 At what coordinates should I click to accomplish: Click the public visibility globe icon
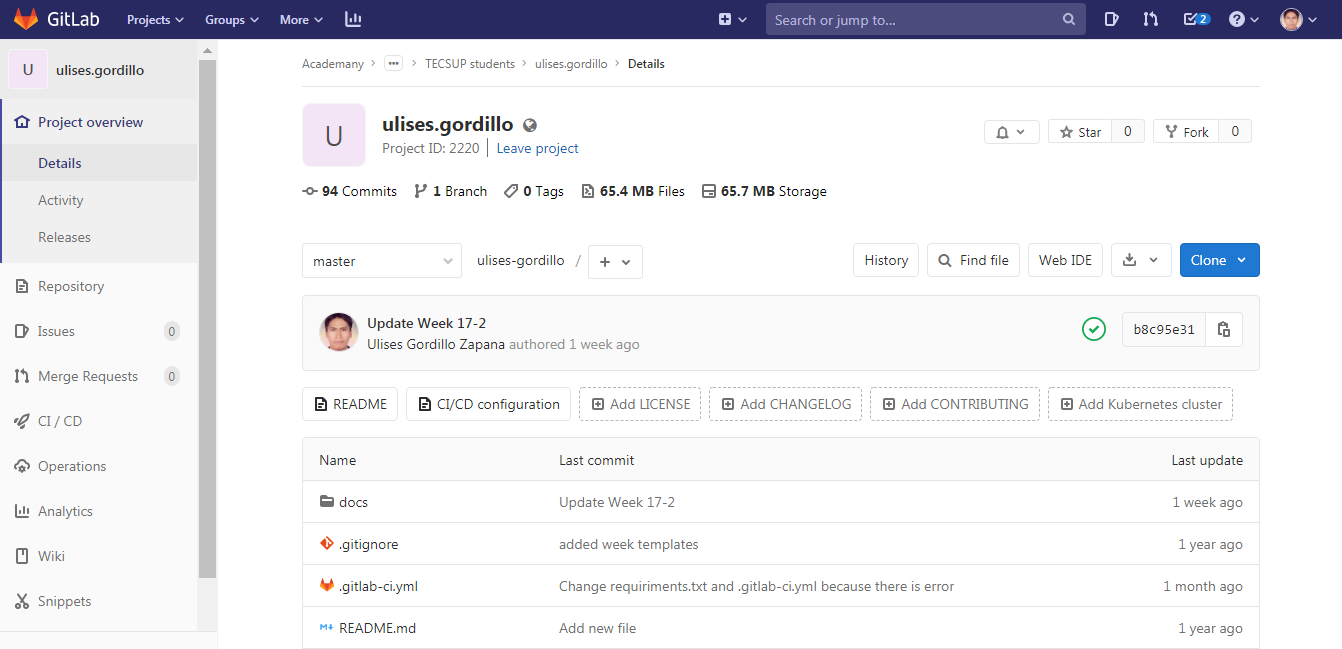point(530,125)
